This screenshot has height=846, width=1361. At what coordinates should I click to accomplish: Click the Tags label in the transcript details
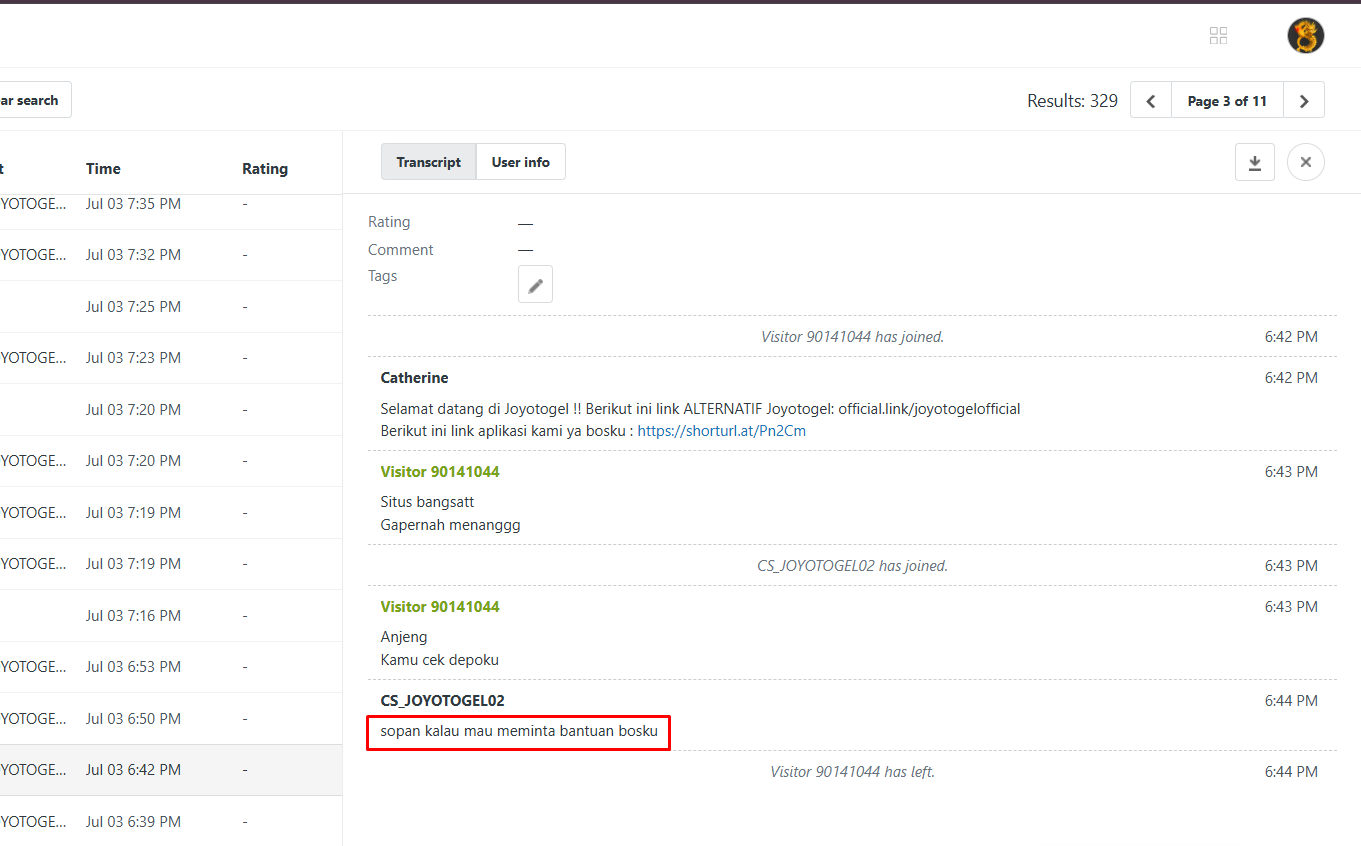[x=383, y=276]
